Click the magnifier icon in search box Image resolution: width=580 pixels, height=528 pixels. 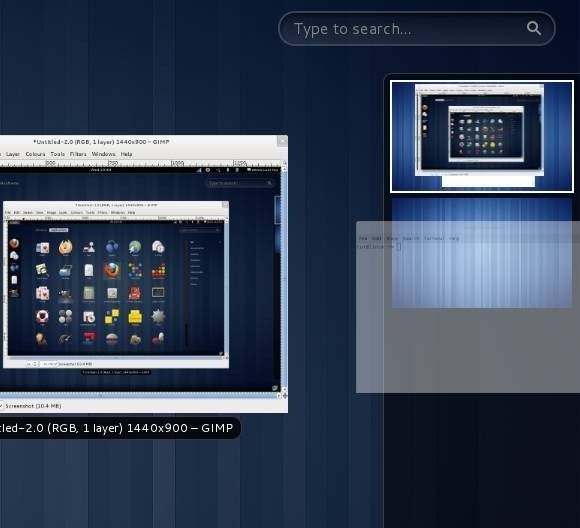[x=534, y=28]
